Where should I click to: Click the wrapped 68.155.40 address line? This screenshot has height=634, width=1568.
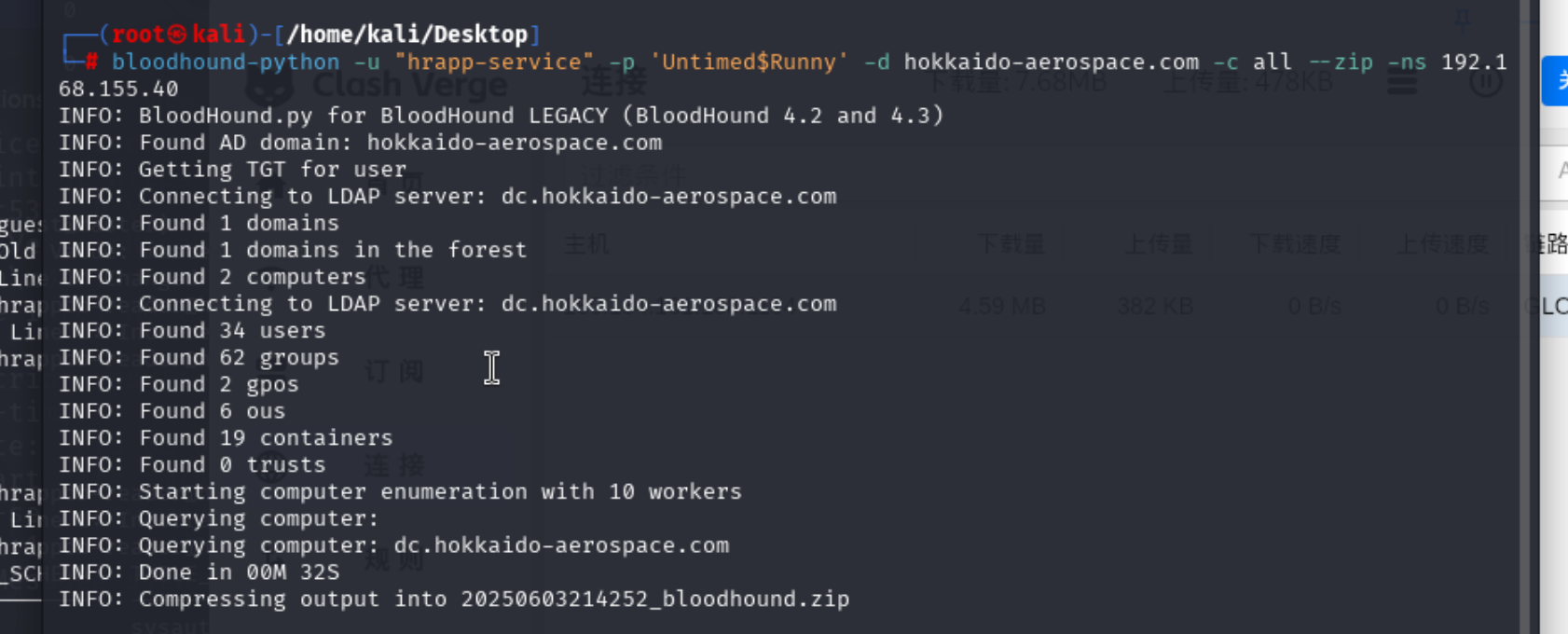[x=118, y=89]
